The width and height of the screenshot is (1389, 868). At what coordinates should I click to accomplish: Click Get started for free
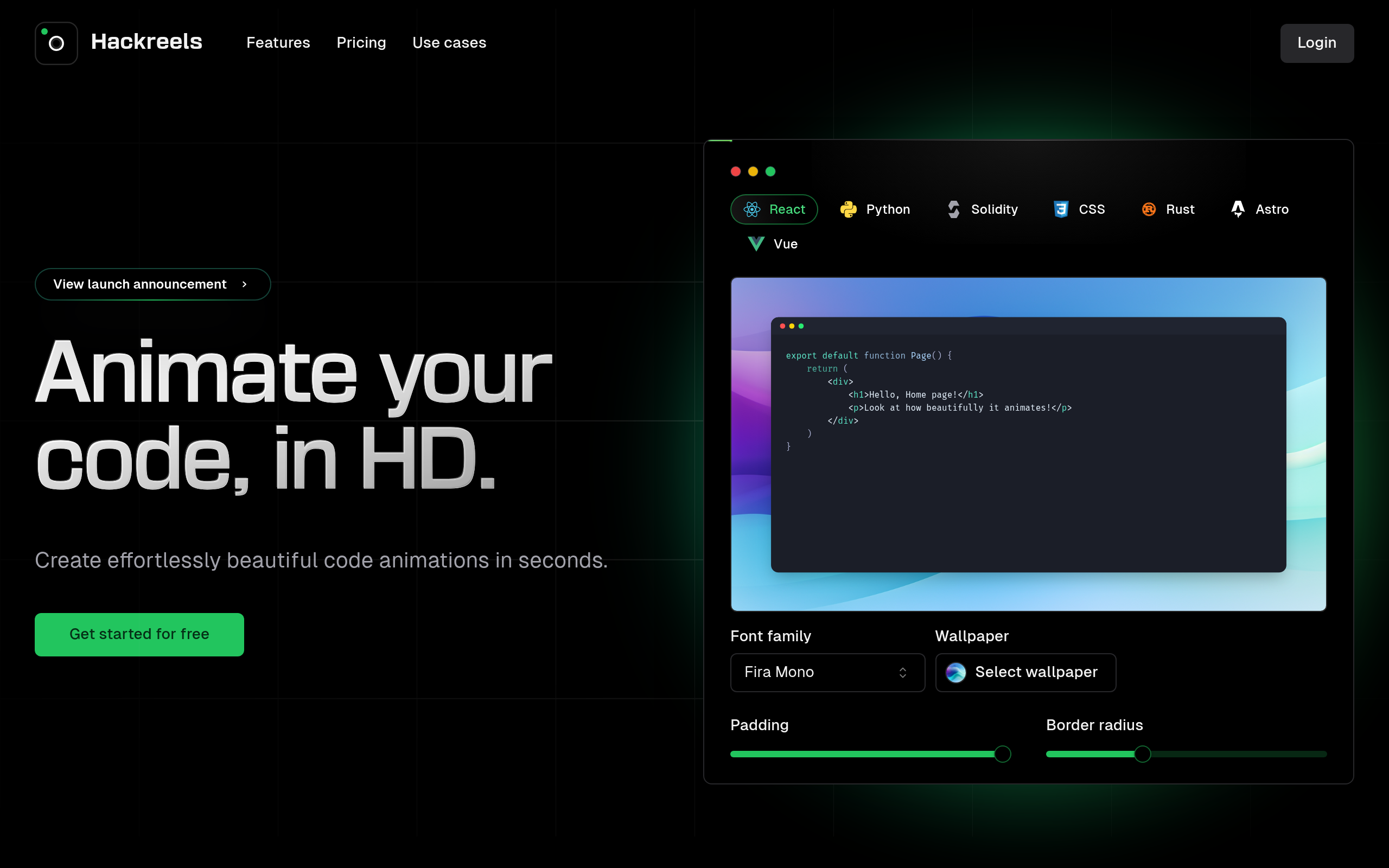pos(139,634)
